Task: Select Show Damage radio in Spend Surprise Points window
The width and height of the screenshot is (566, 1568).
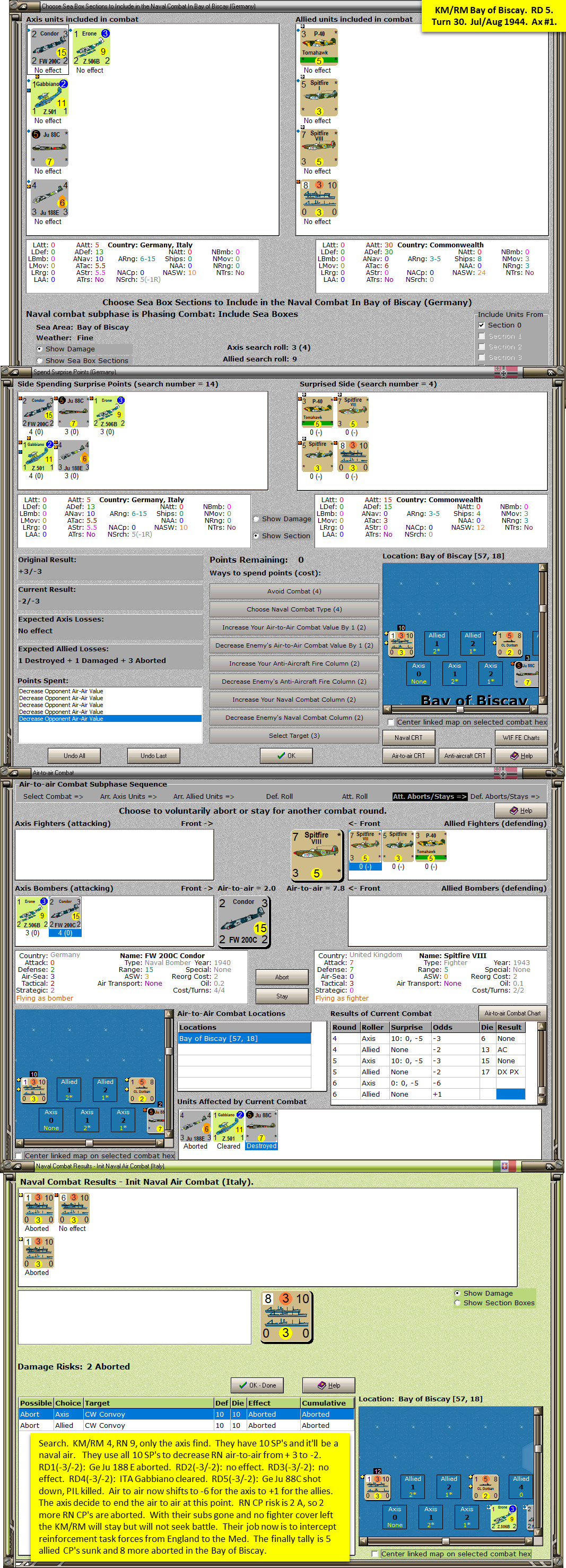Action: click(256, 519)
